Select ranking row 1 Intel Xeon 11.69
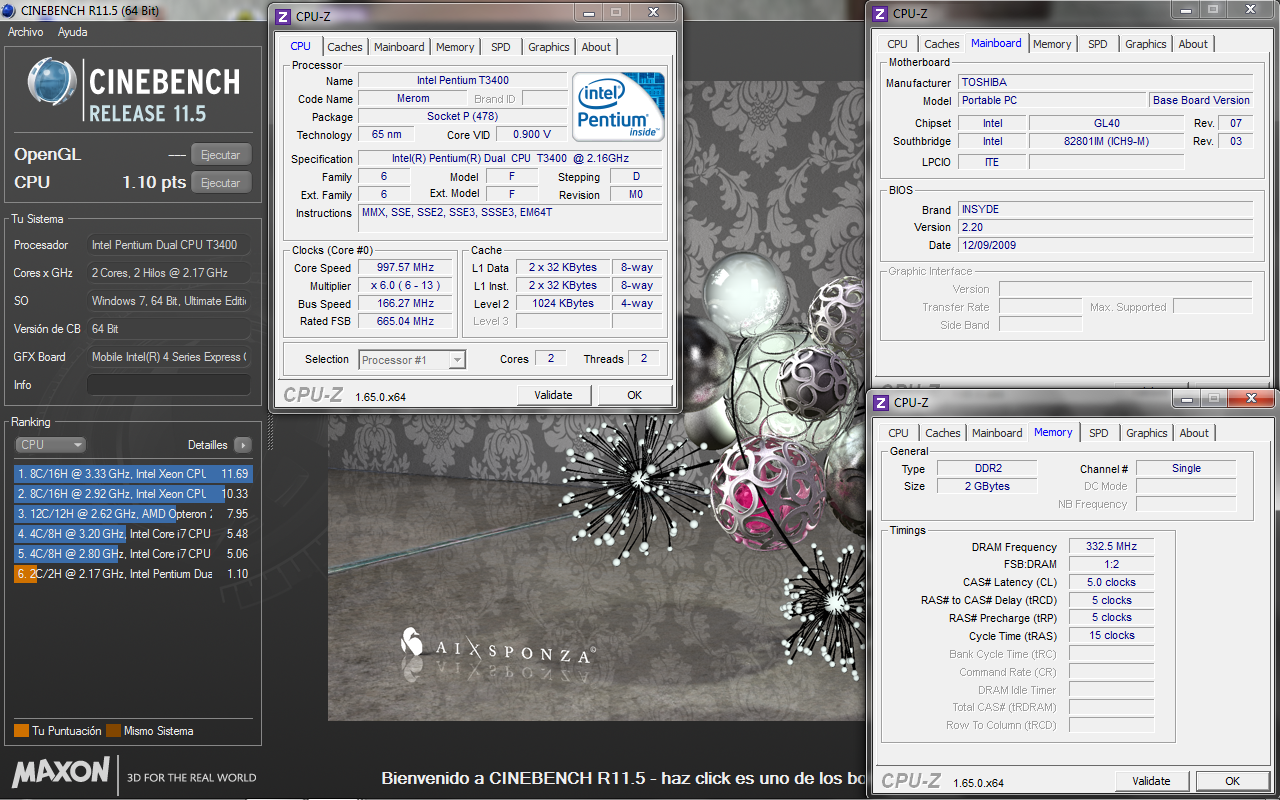Viewport: 1280px width, 800px height. click(133, 474)
